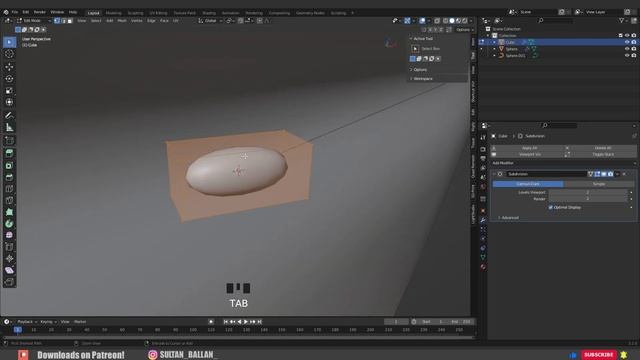This screenshot has height=360, width=640.
Task: Switch to vertex select mode
Action: (x=57, y=20)
